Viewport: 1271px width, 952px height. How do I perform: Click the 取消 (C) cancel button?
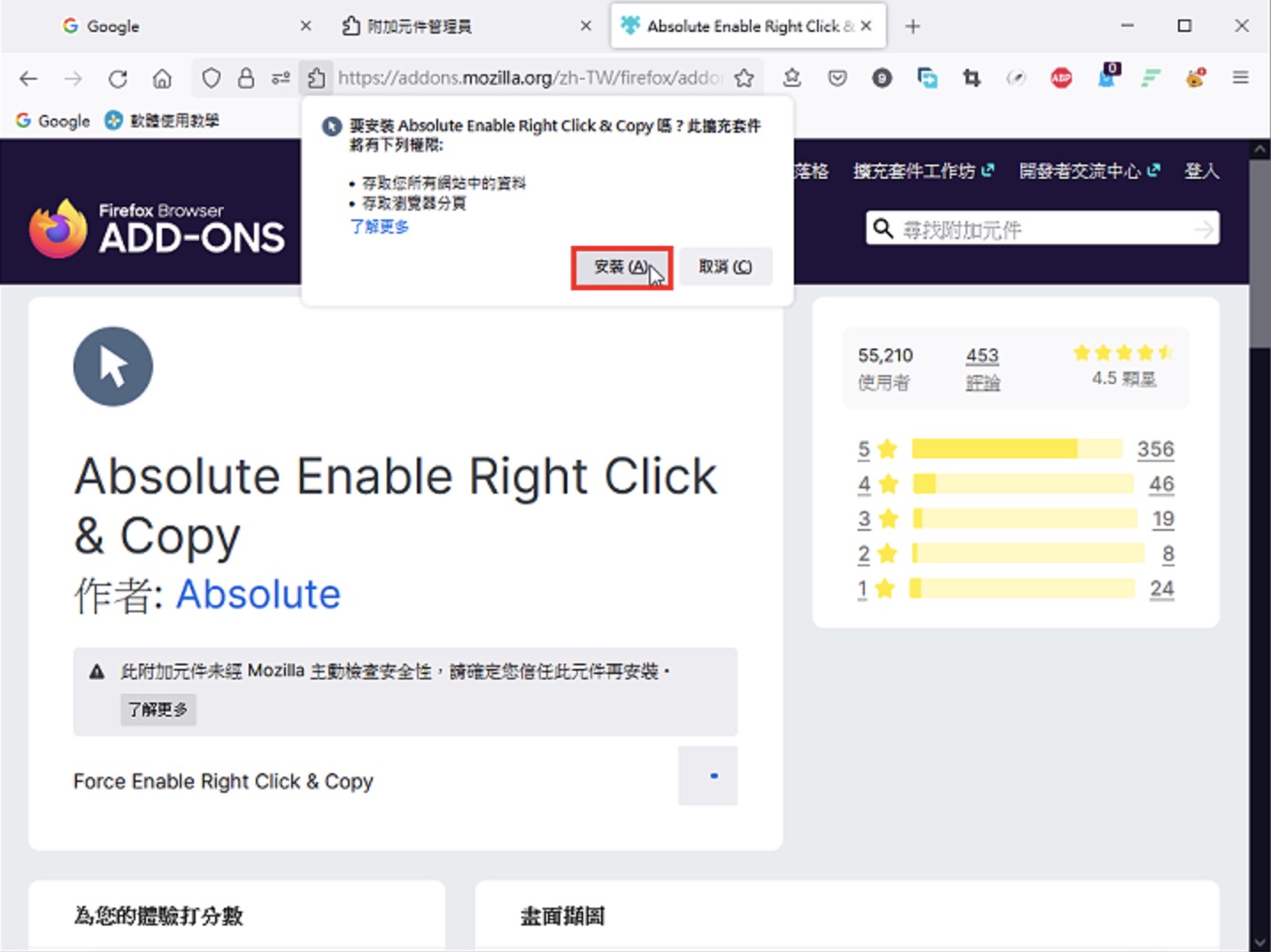[726, 266]
